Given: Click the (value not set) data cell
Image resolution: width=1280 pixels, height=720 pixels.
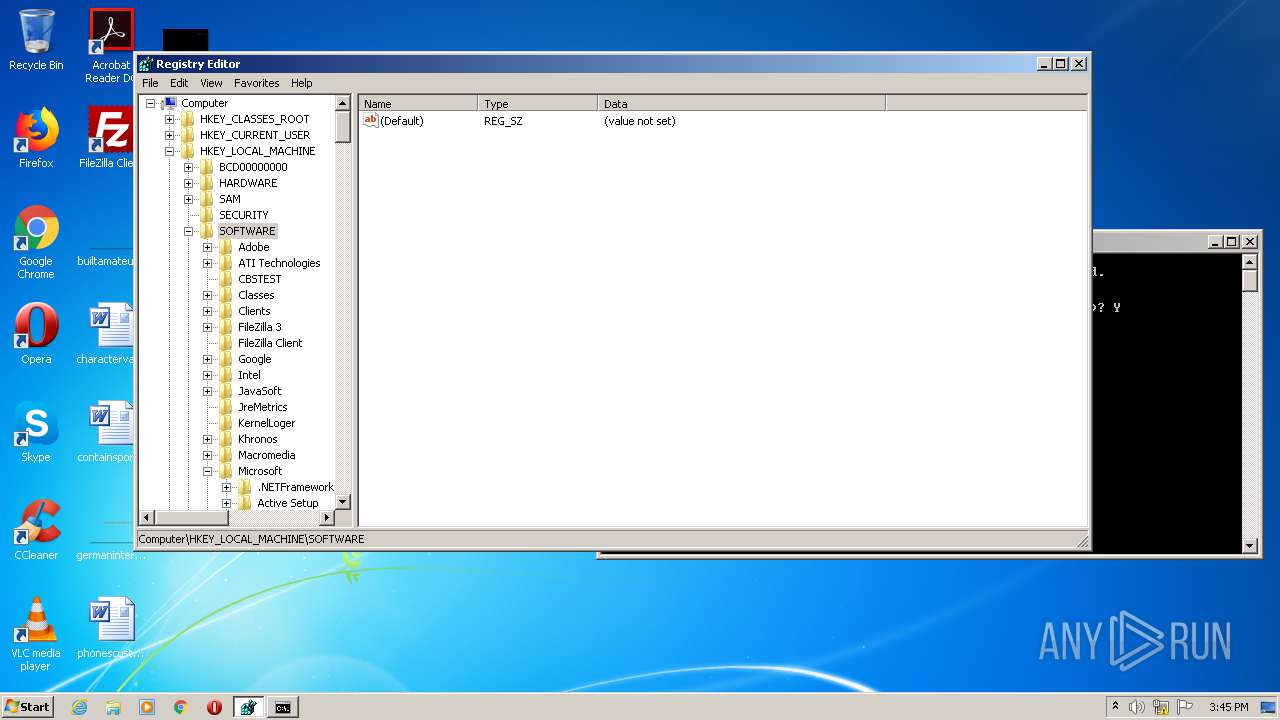Looking at the screenshot, I should [x=639, y=120].
